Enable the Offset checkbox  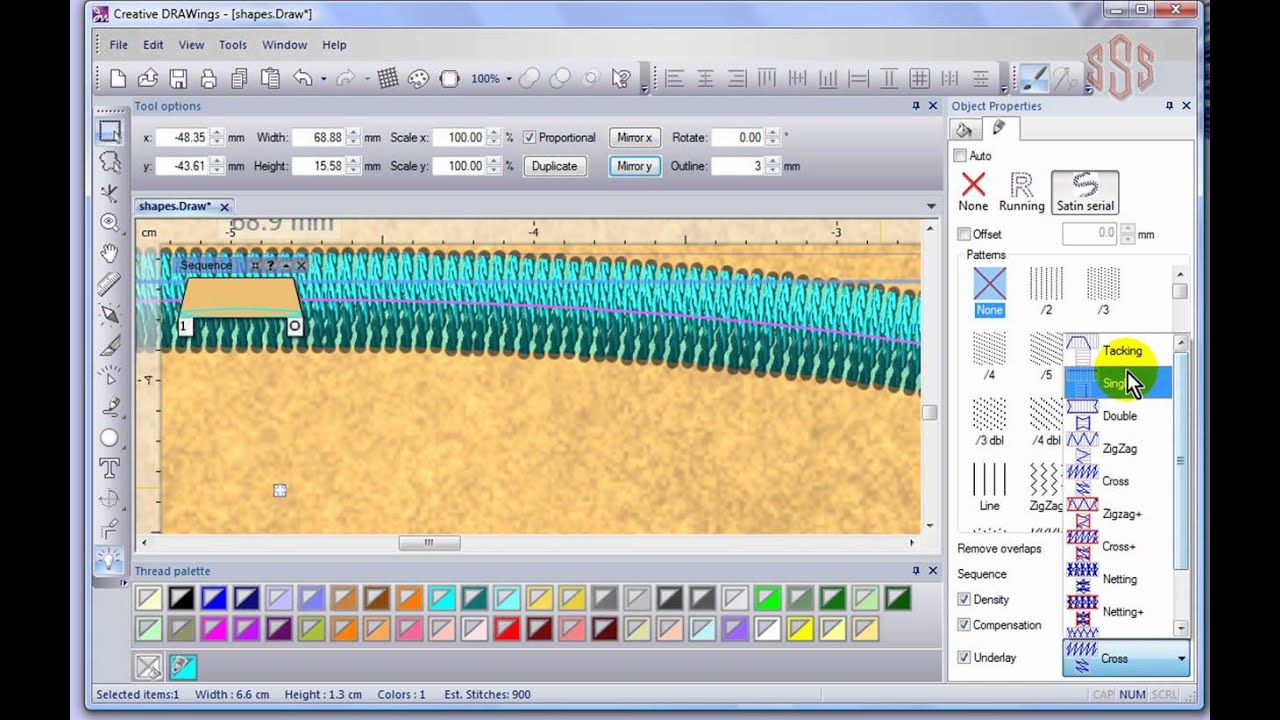964,234
